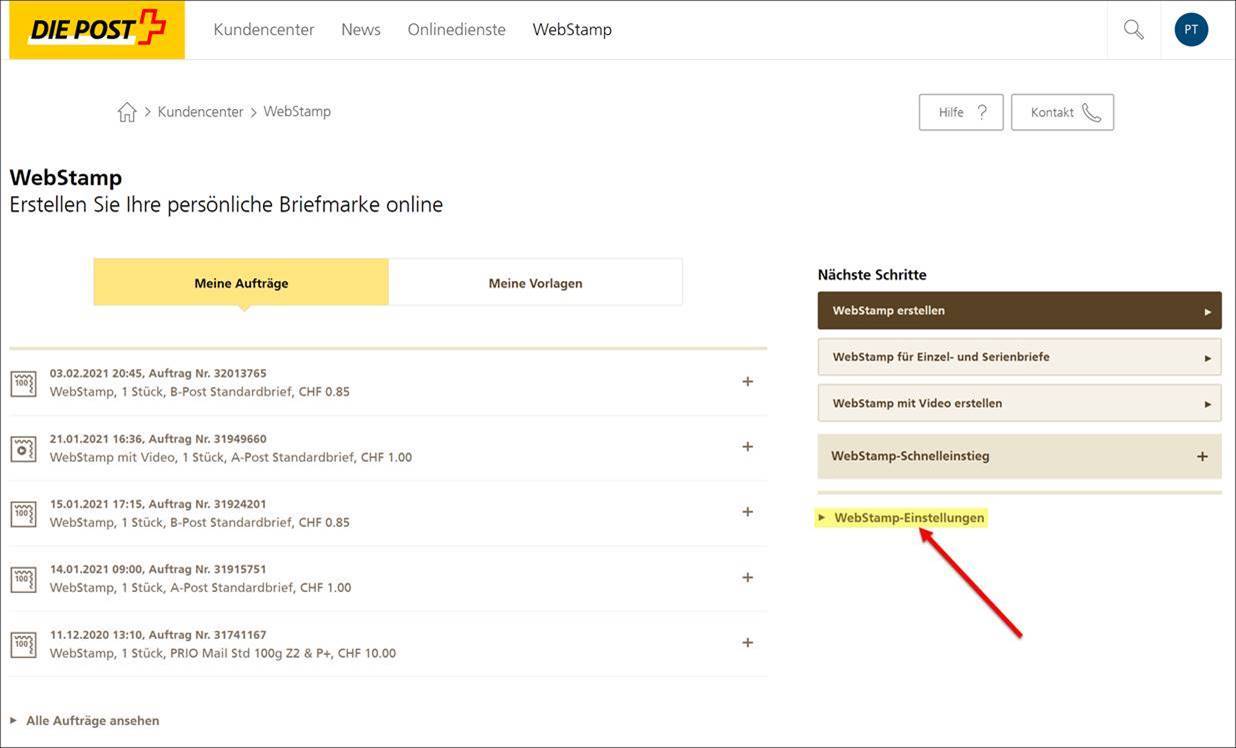Select text '11.12.2020 13:10, Auftrag Nr. 31741167'
The height and width of the screenshot is (748, 1236).
158,634
